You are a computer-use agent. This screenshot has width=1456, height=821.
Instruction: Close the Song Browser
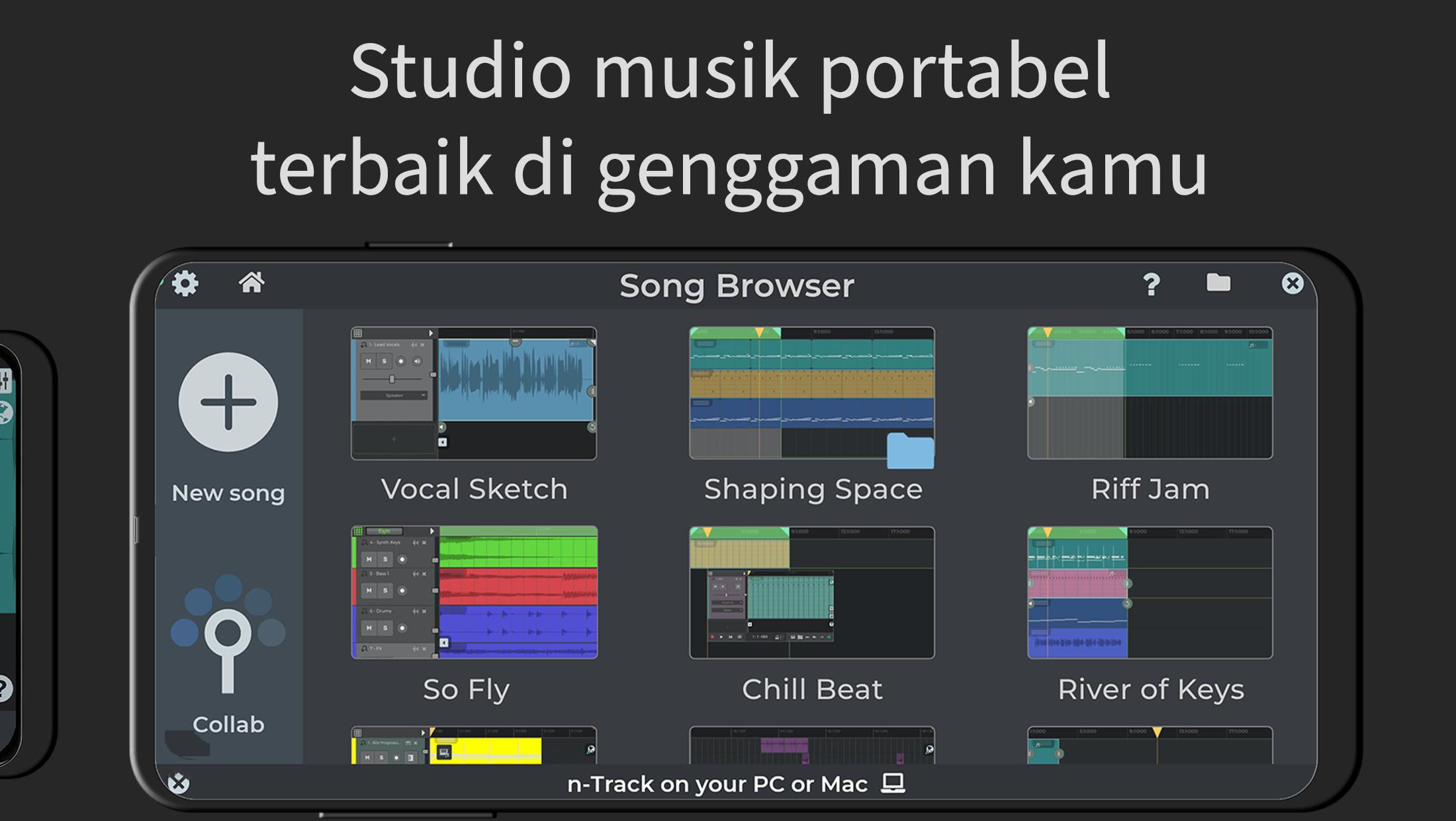click(1293, 283)
